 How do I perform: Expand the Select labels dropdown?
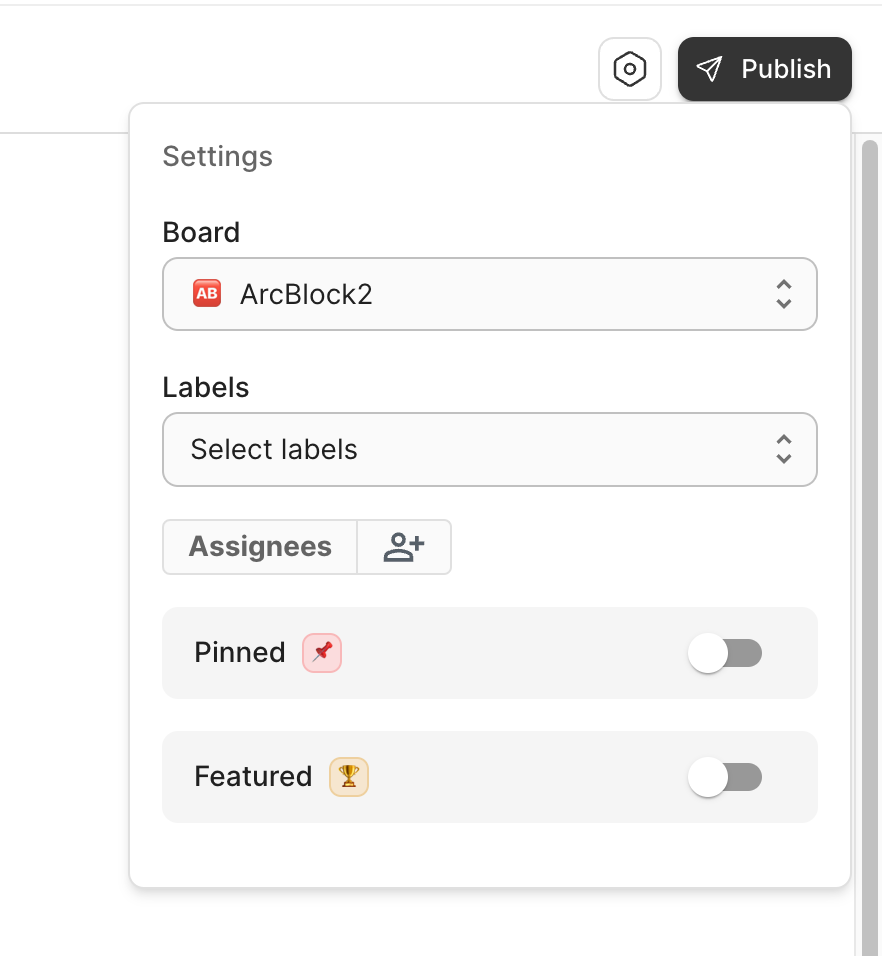click(489, 449)
